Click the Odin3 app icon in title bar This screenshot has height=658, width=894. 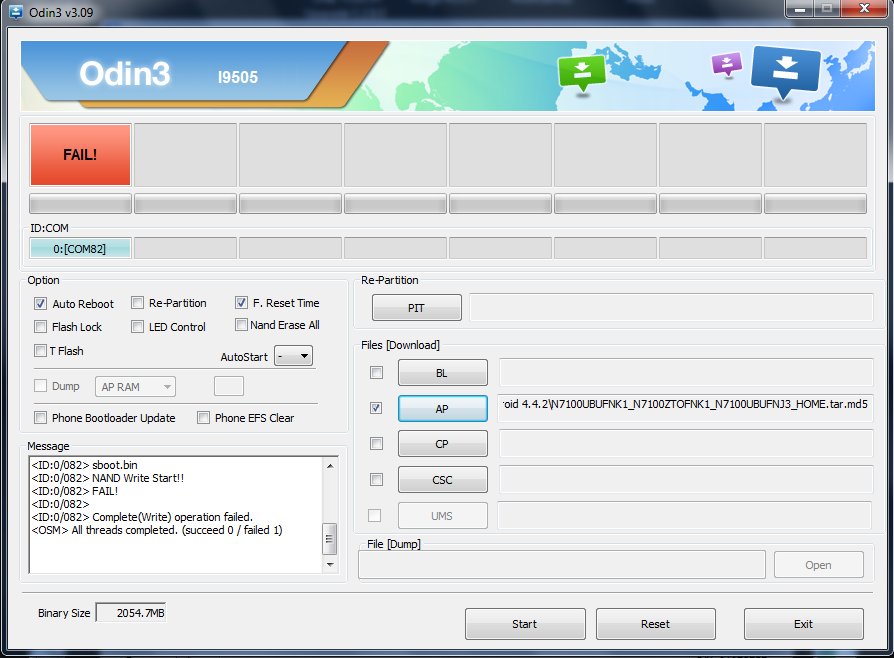click(x=15, y=12)
